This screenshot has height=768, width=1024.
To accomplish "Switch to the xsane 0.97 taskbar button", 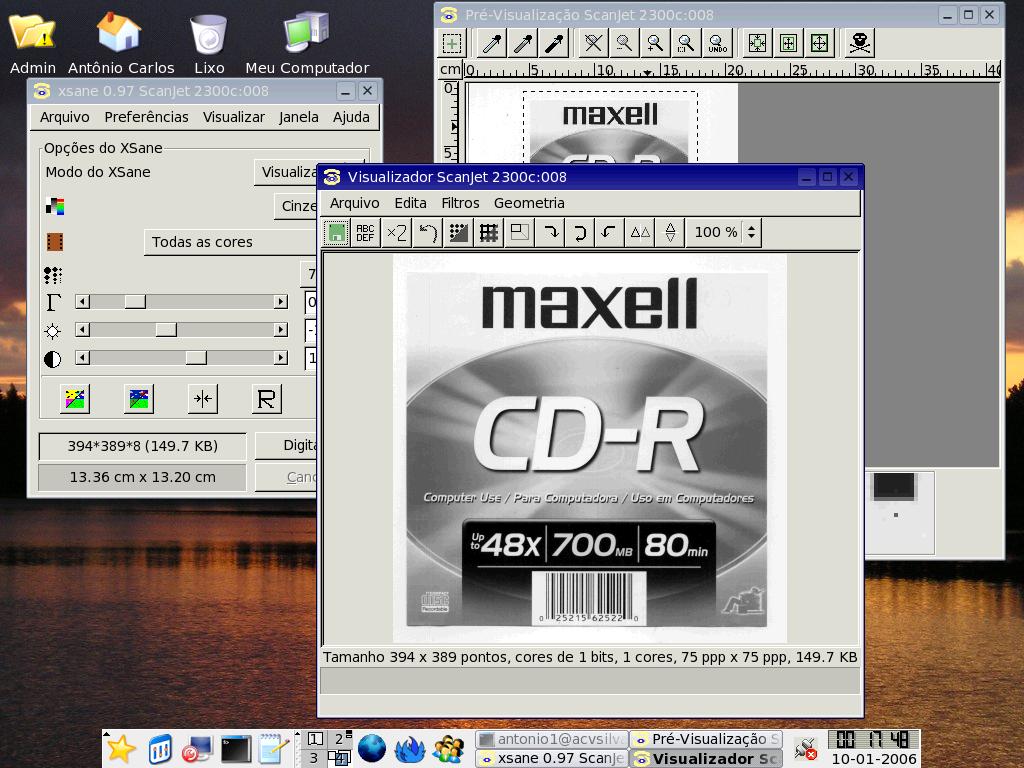I will (552, 758).
